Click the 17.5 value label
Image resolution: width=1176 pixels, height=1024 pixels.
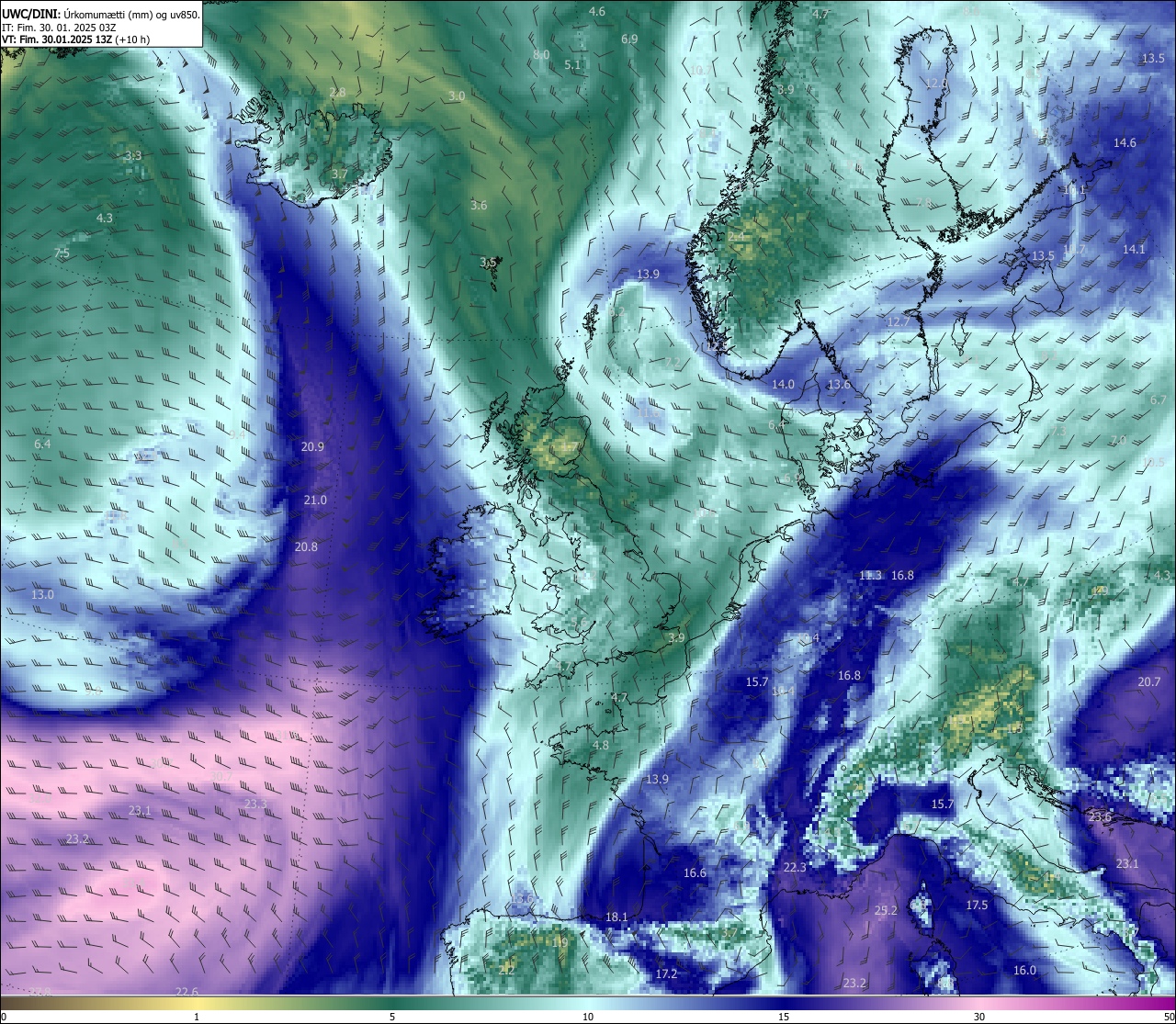click(x=977, y=906)
